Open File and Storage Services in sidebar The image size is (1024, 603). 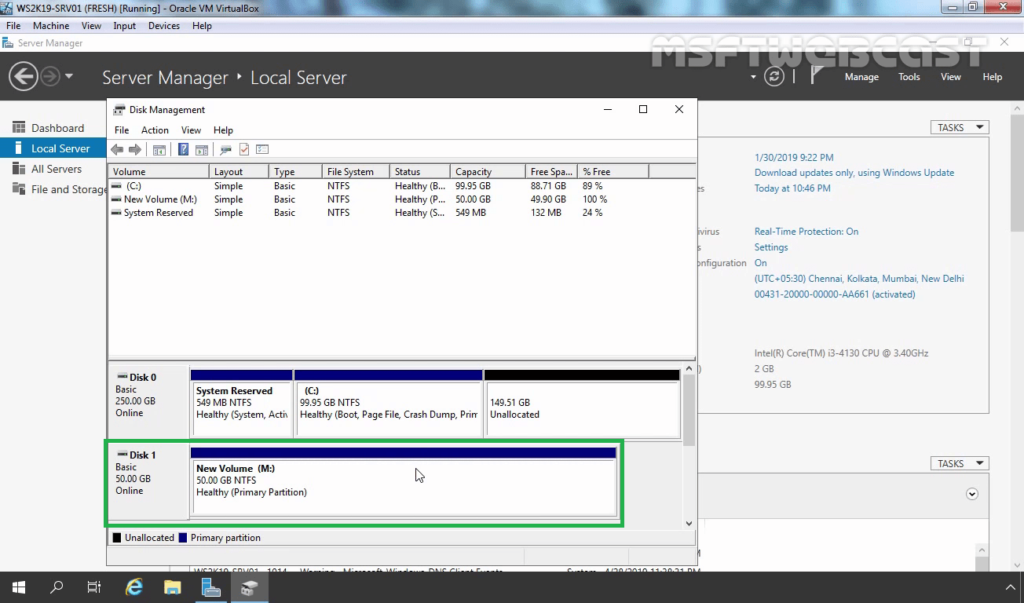point(59,189)
